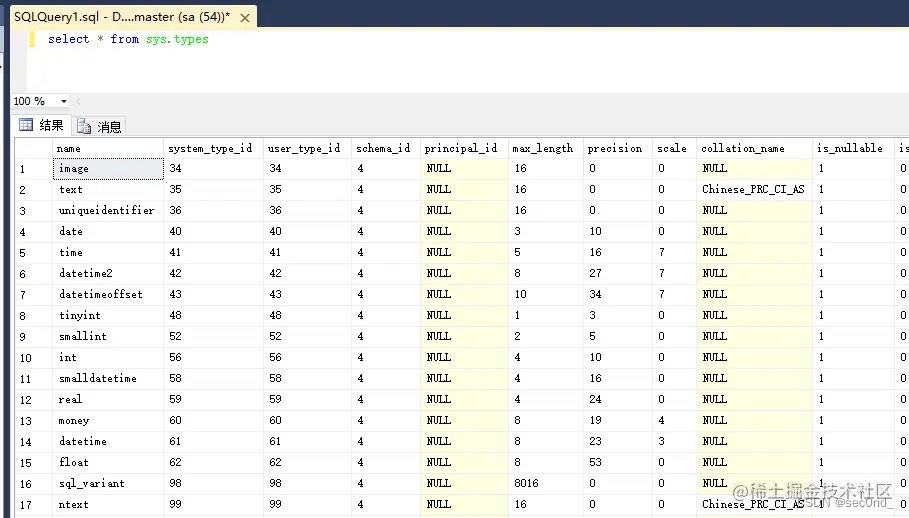Select the 'float' name cell
Image resolution: width=909 pixels, height=518 pixels.
click(x=108, y=462)
